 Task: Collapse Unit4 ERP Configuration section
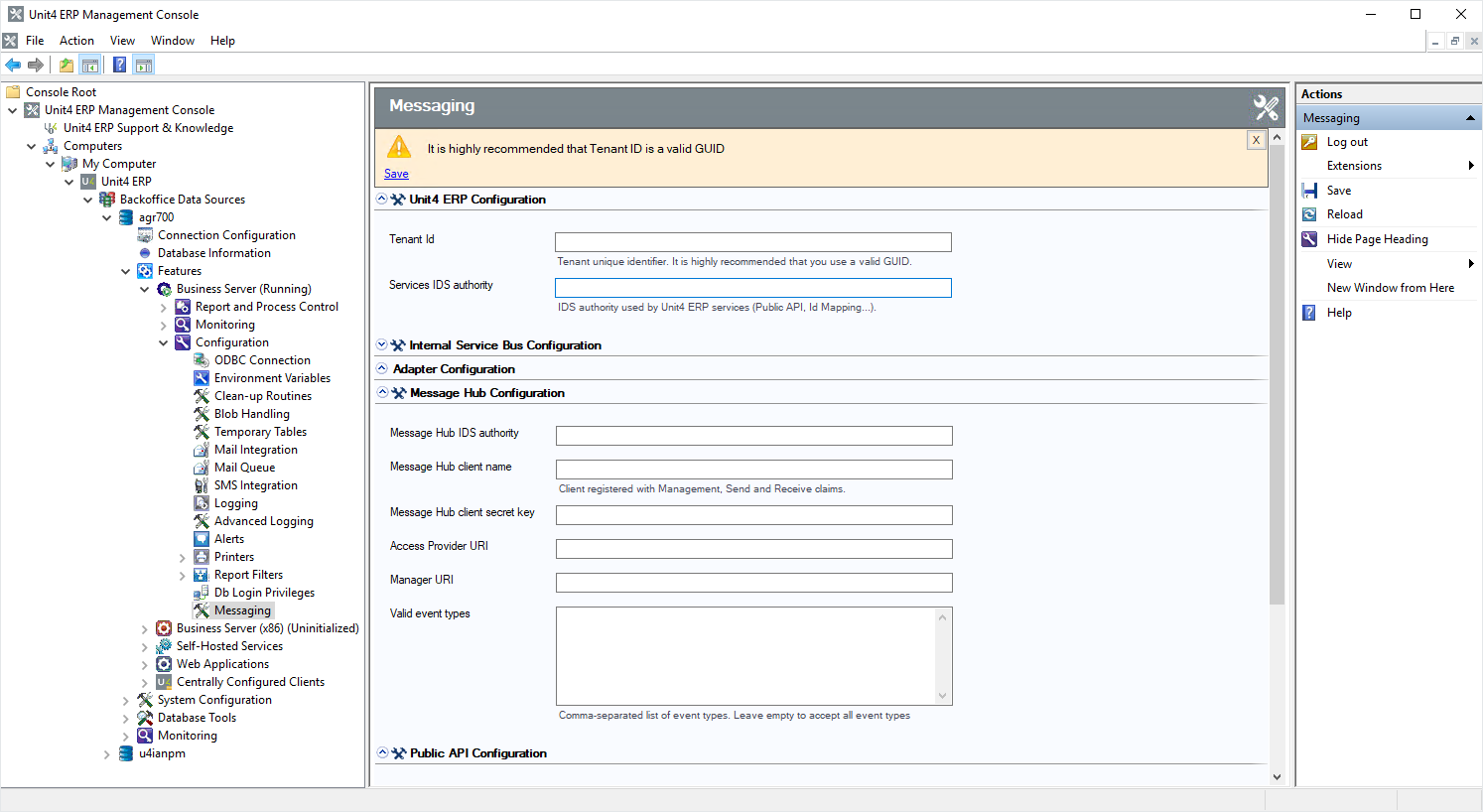382,200
